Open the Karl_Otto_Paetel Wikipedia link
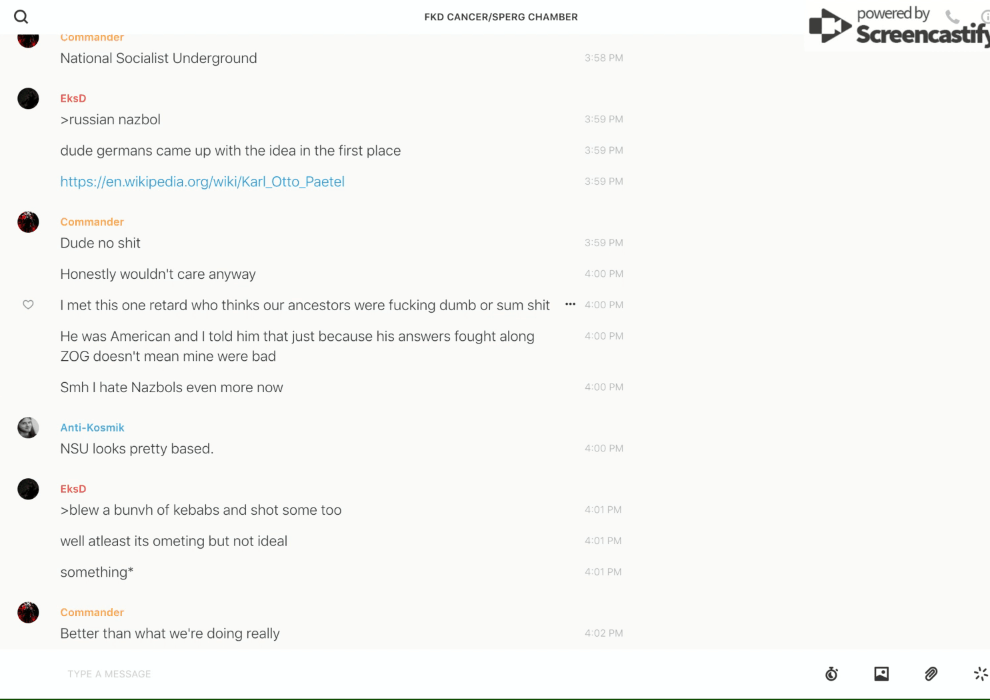 [x=202, y=182]
